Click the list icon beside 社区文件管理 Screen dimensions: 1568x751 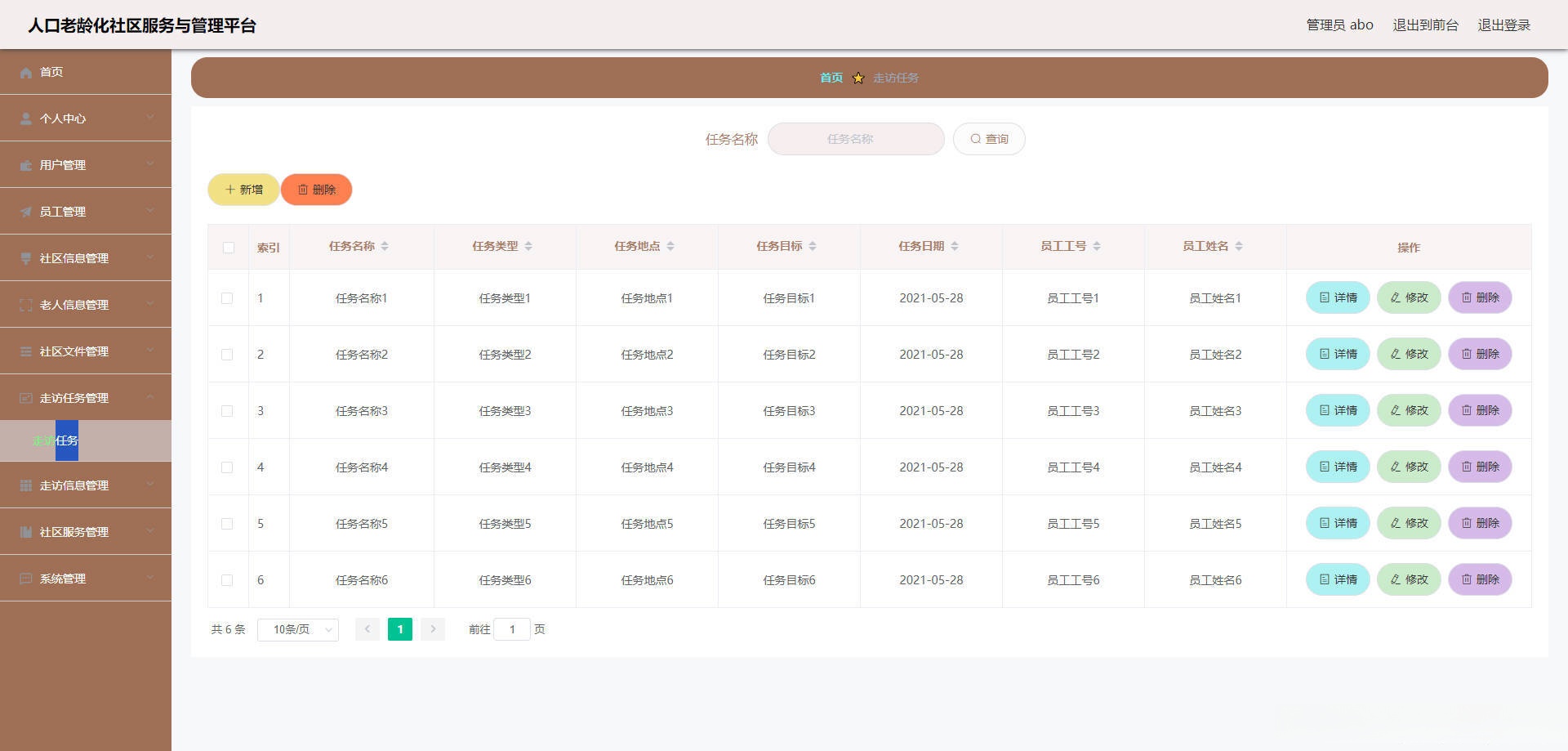[26, 352]
